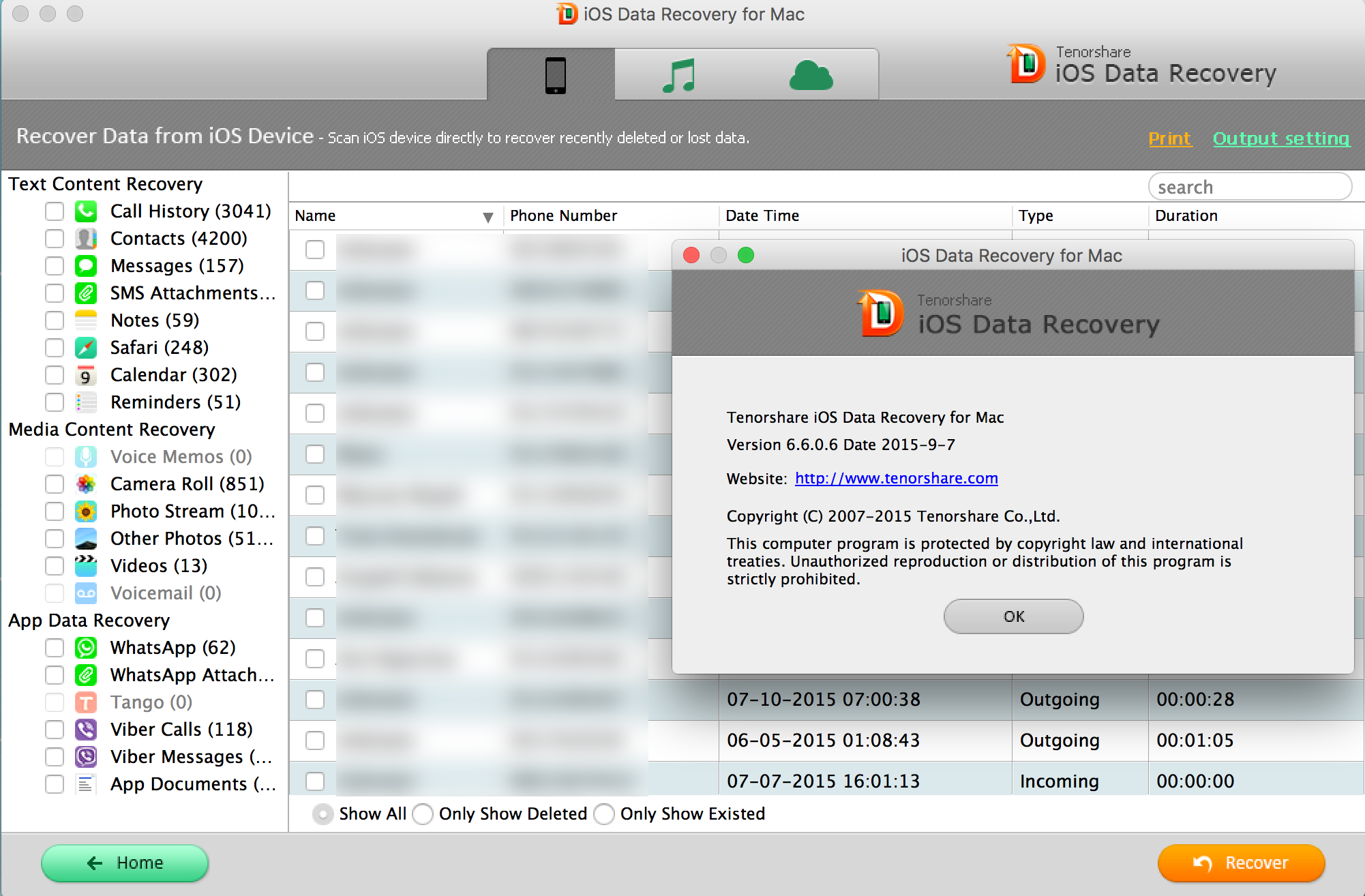Select Videos (13) category
The width and height of the screenshot is (1365, 896).
click(159, 566)
